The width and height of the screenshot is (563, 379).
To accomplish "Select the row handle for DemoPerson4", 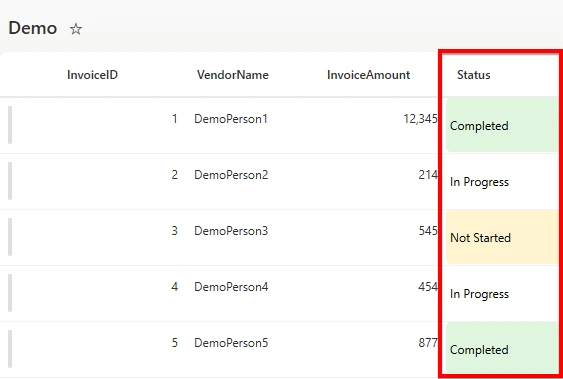I will point(10,293).
